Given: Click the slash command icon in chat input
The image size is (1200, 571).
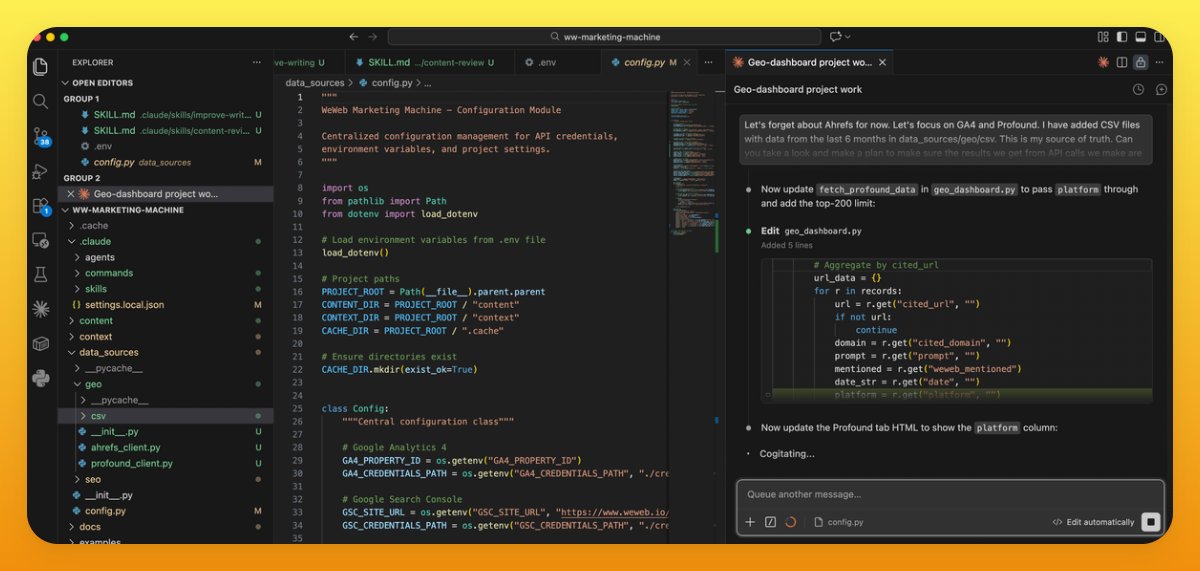Looking at the screenshot, I should point(770,522).
